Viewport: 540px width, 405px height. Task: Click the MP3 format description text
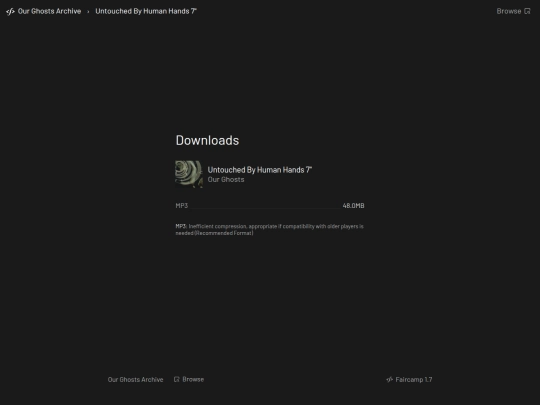click(270, 230)
